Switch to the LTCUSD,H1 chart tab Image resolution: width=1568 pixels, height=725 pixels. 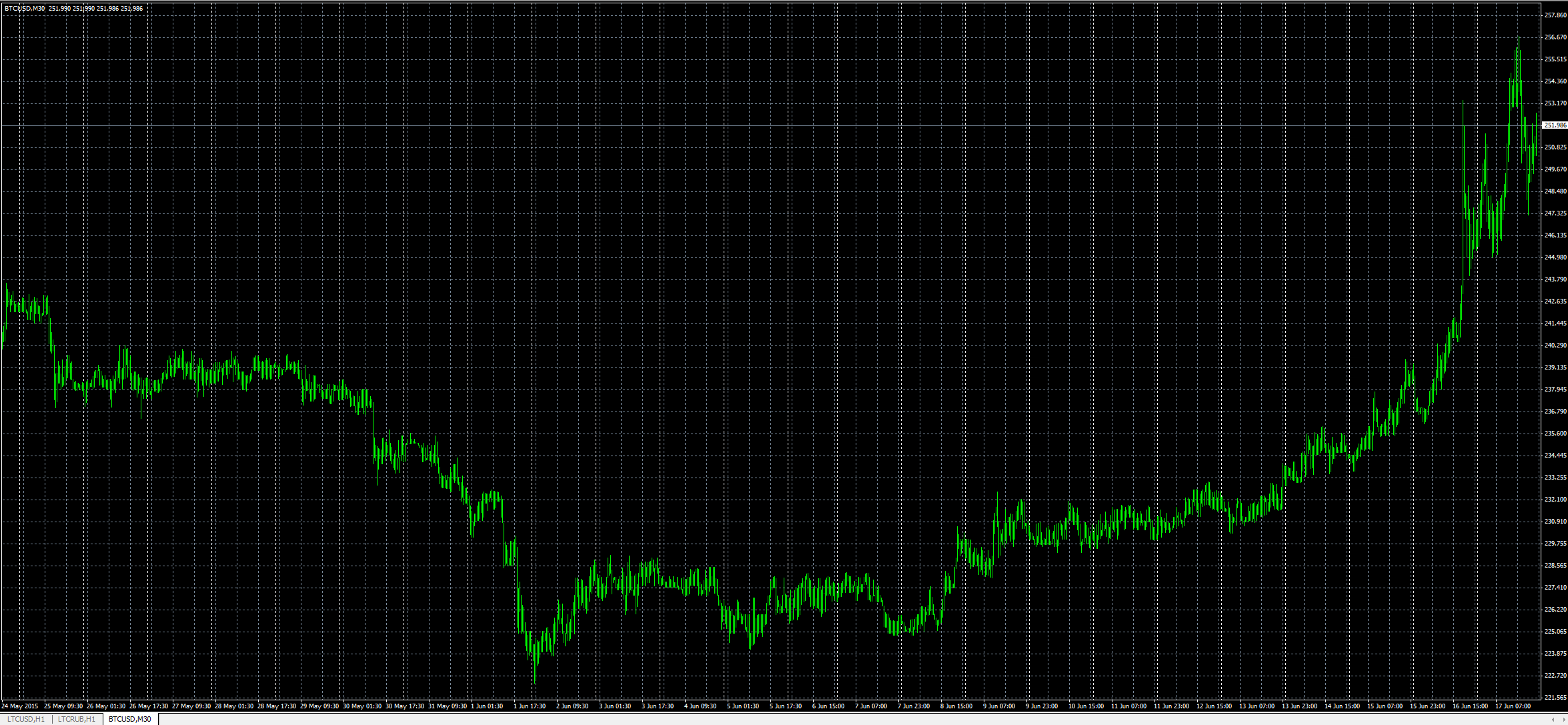tap(25, 719)
